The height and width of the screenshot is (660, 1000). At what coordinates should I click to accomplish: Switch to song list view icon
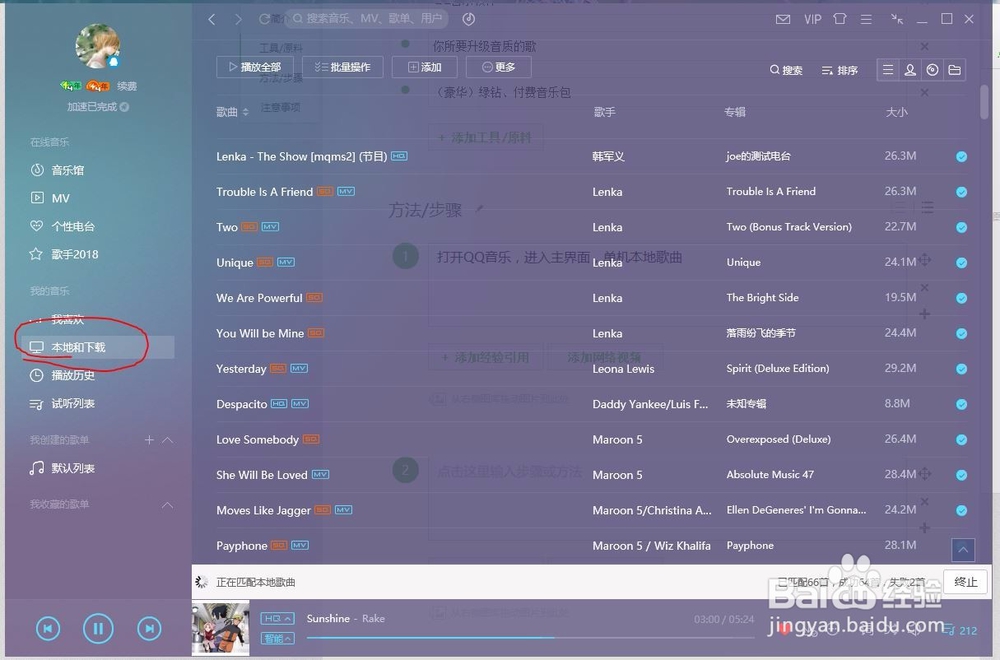[888, 70]
